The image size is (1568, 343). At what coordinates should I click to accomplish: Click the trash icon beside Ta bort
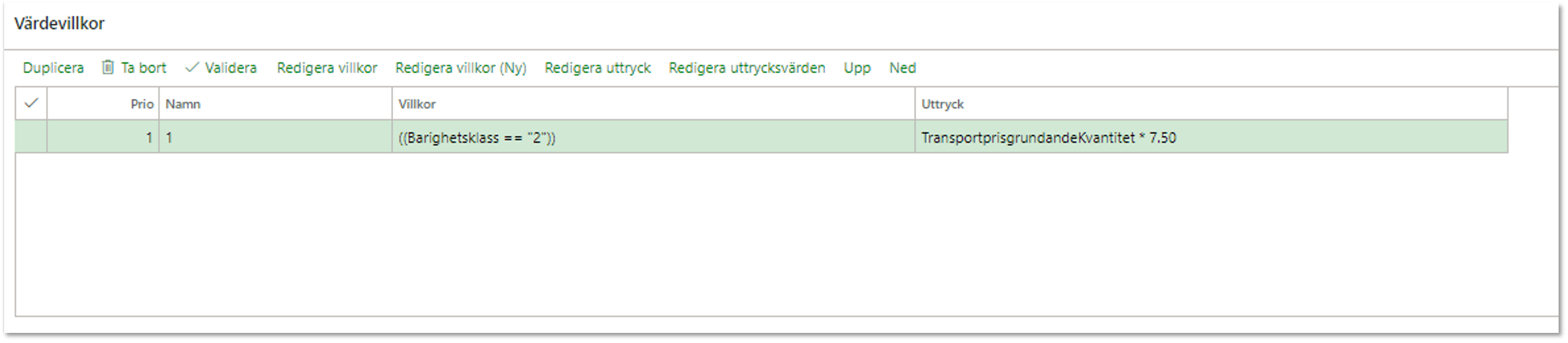click(x=108, y=67)
